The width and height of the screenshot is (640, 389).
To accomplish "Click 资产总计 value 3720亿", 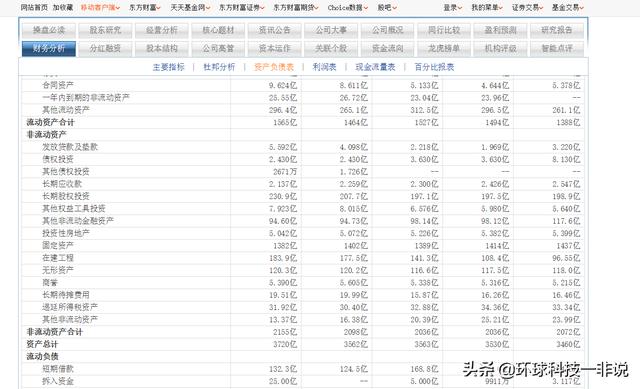I will (x=285, y=344).
